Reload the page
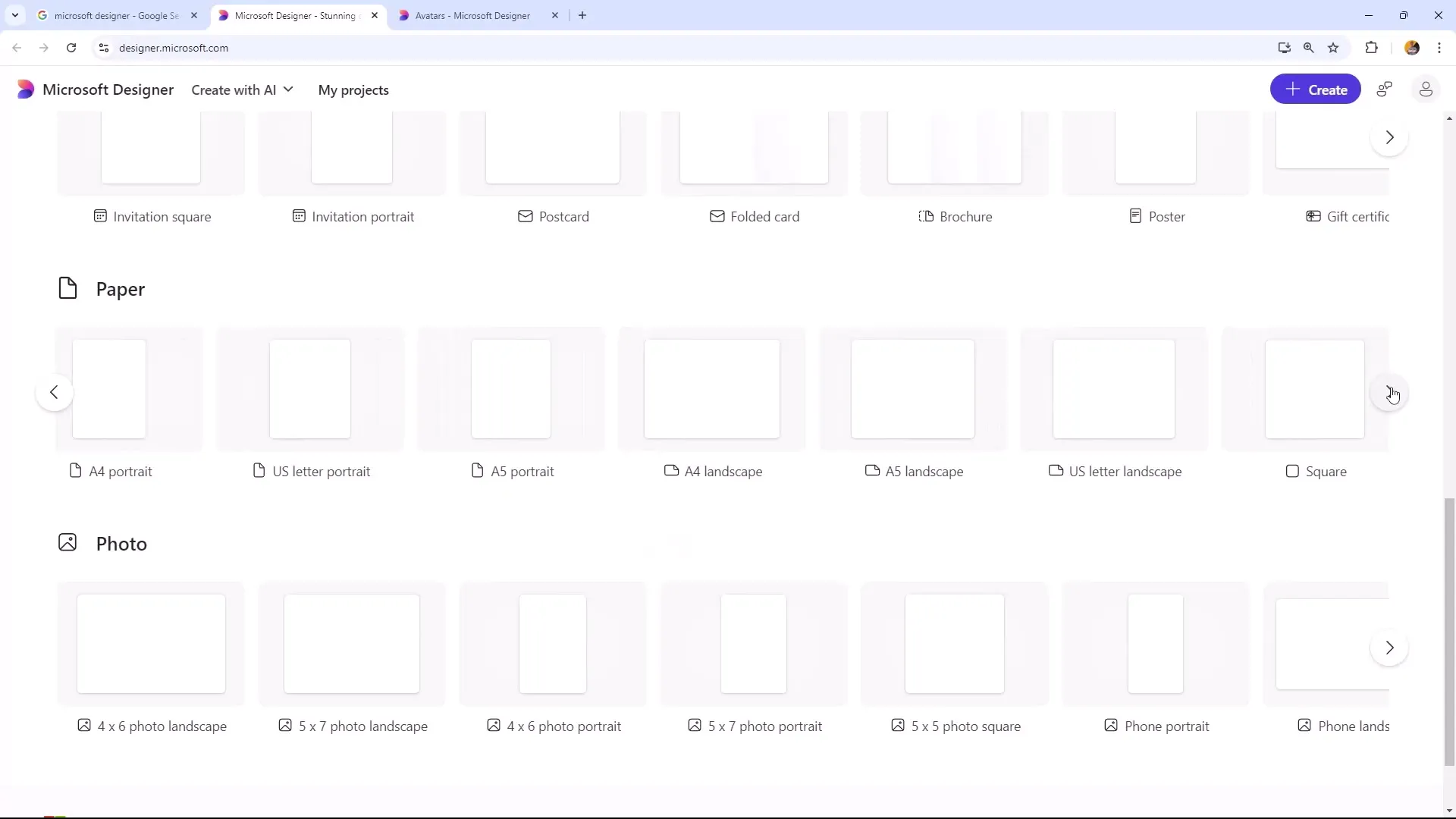The width and height of the screenshot is (1456, 819). click(71, 48)
